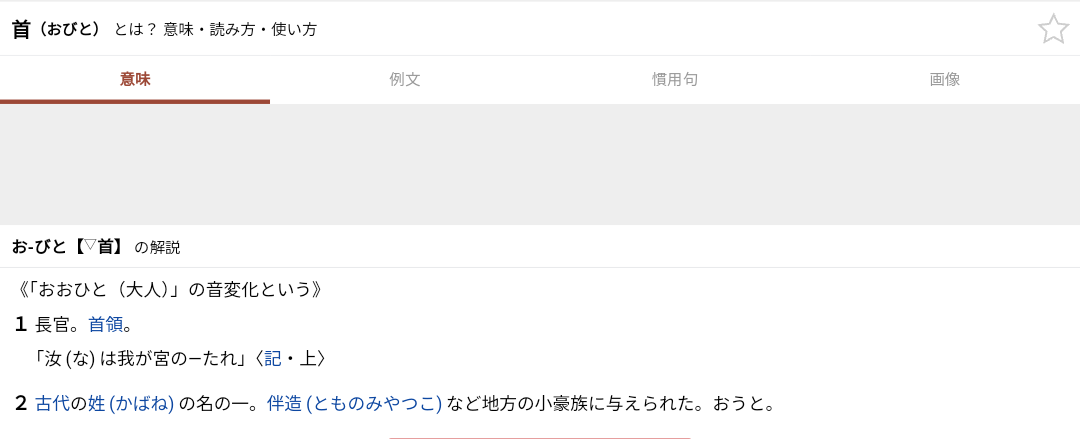The image size is (1080, 439).
Task: Open the 姓(かばね) link
Action: click(131, 404)
